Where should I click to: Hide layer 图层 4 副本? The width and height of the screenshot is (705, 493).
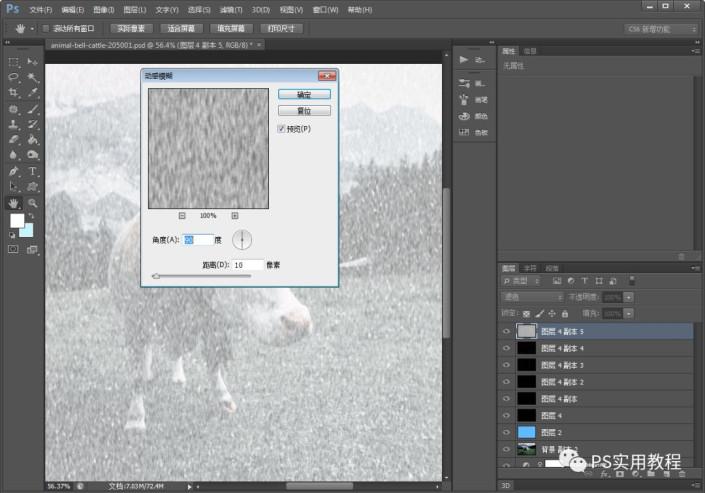pos(506,399)
